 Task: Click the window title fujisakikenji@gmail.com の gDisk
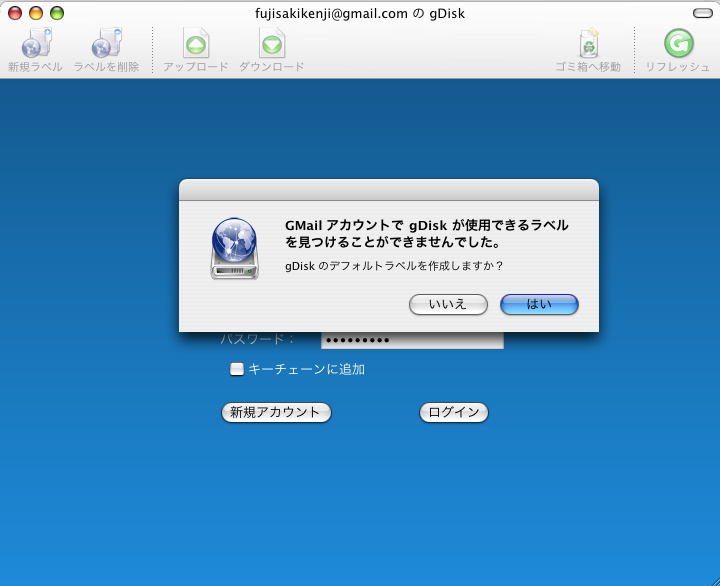tap(360, 14)
